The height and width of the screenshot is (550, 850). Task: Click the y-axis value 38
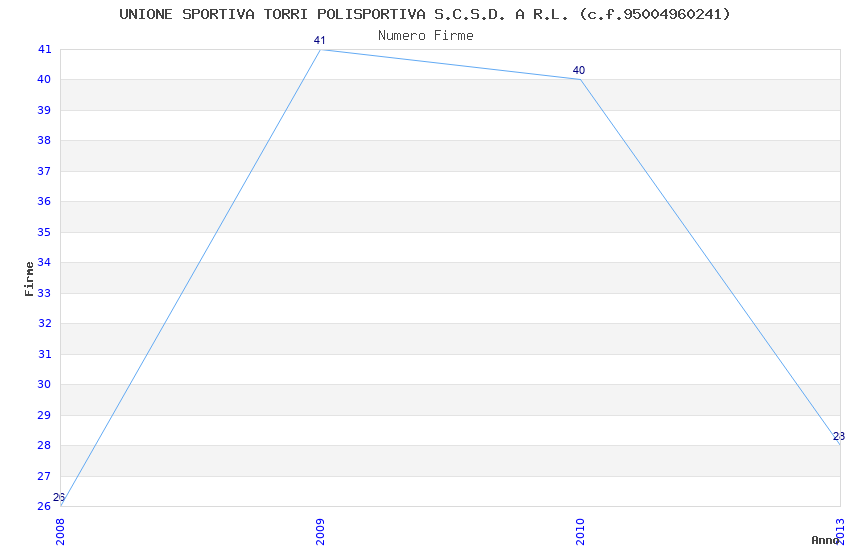pos(44,140)
